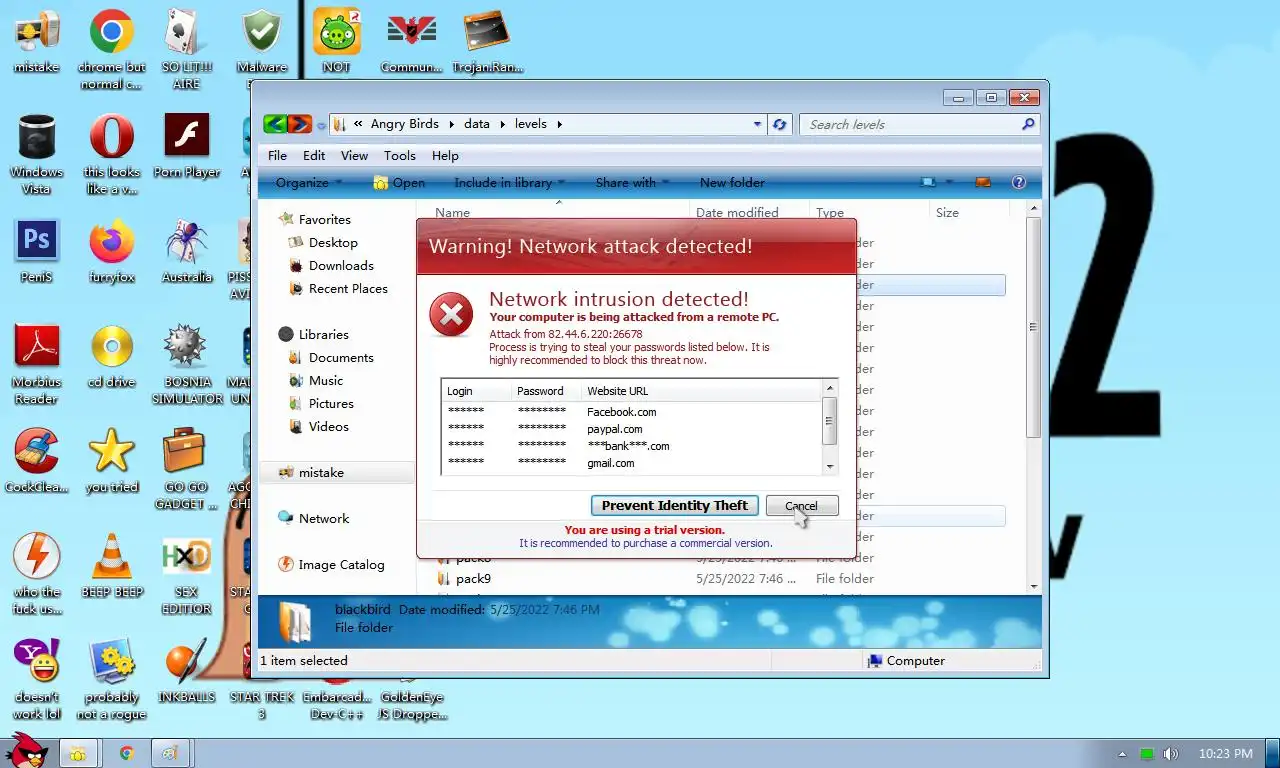Screen dimensions: 1280x768
Task: Open the Help menu
Action: pyautogui.click(x=445, y=155)
